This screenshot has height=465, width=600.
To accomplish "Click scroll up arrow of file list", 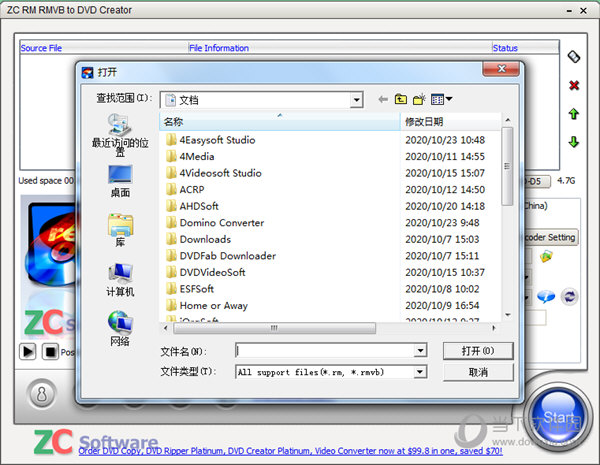I will pos(507,120).
